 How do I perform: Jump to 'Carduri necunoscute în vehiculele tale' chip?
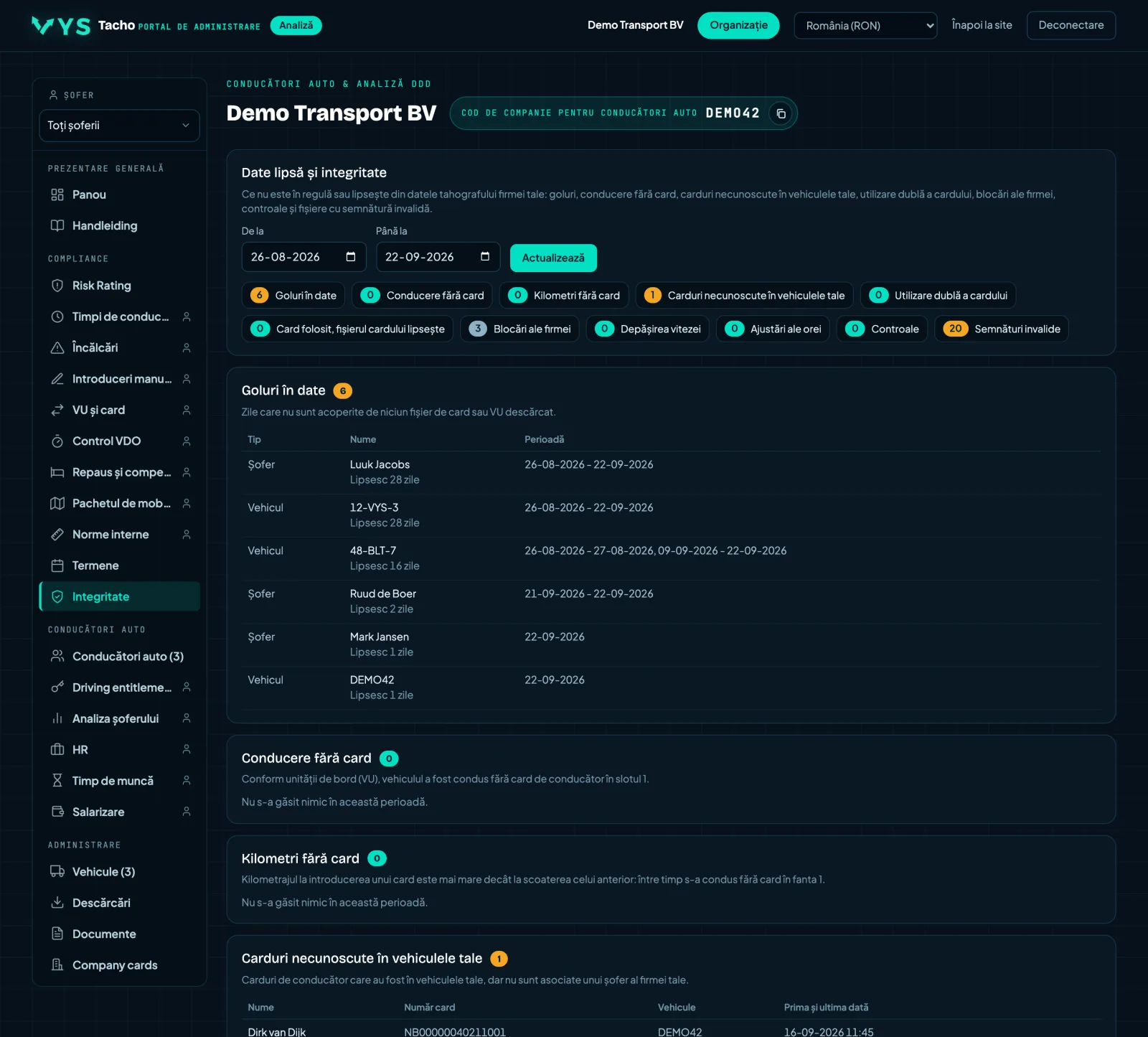coord(744,295)
